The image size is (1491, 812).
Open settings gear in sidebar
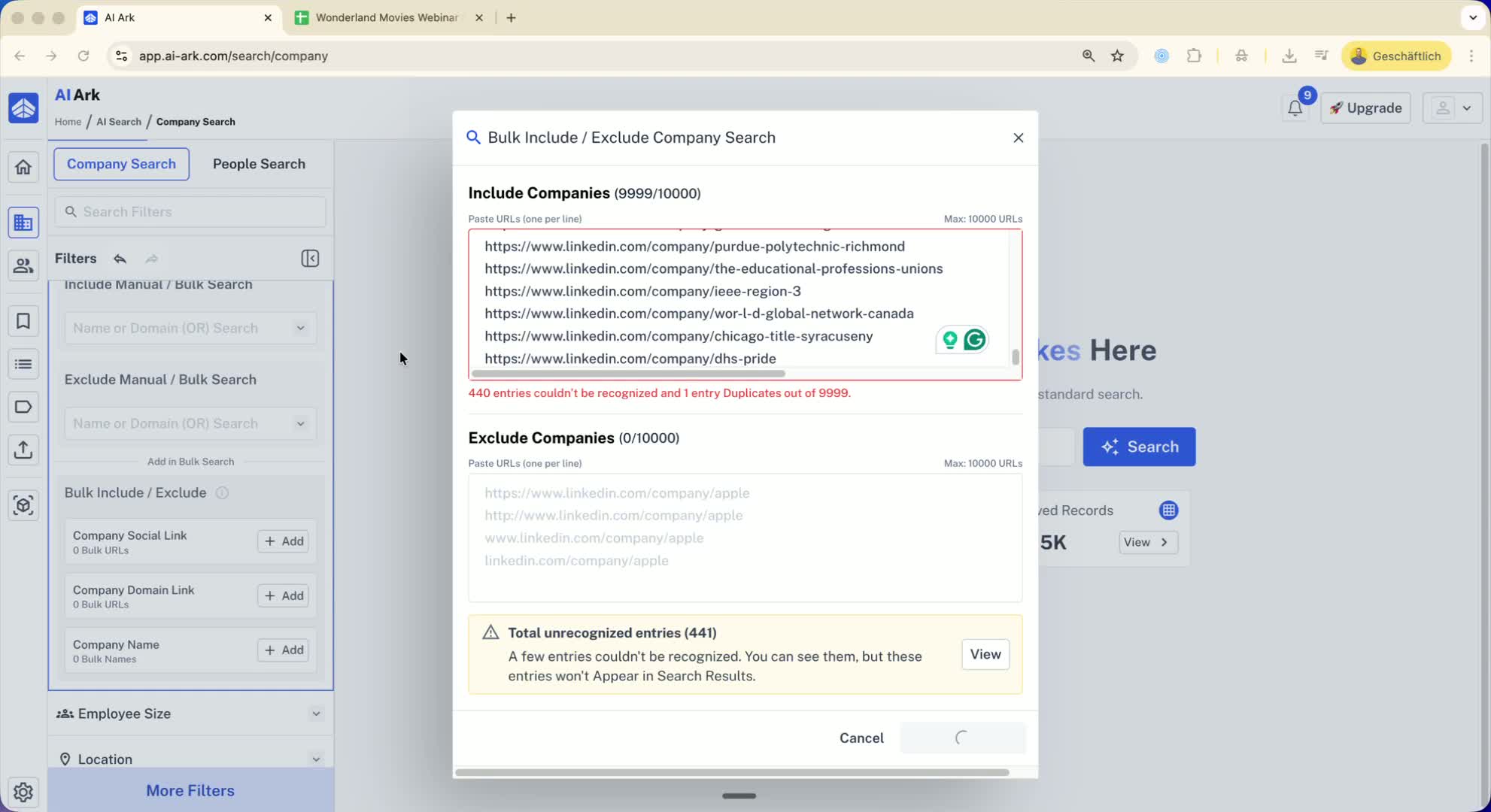[x=23, y=792]
